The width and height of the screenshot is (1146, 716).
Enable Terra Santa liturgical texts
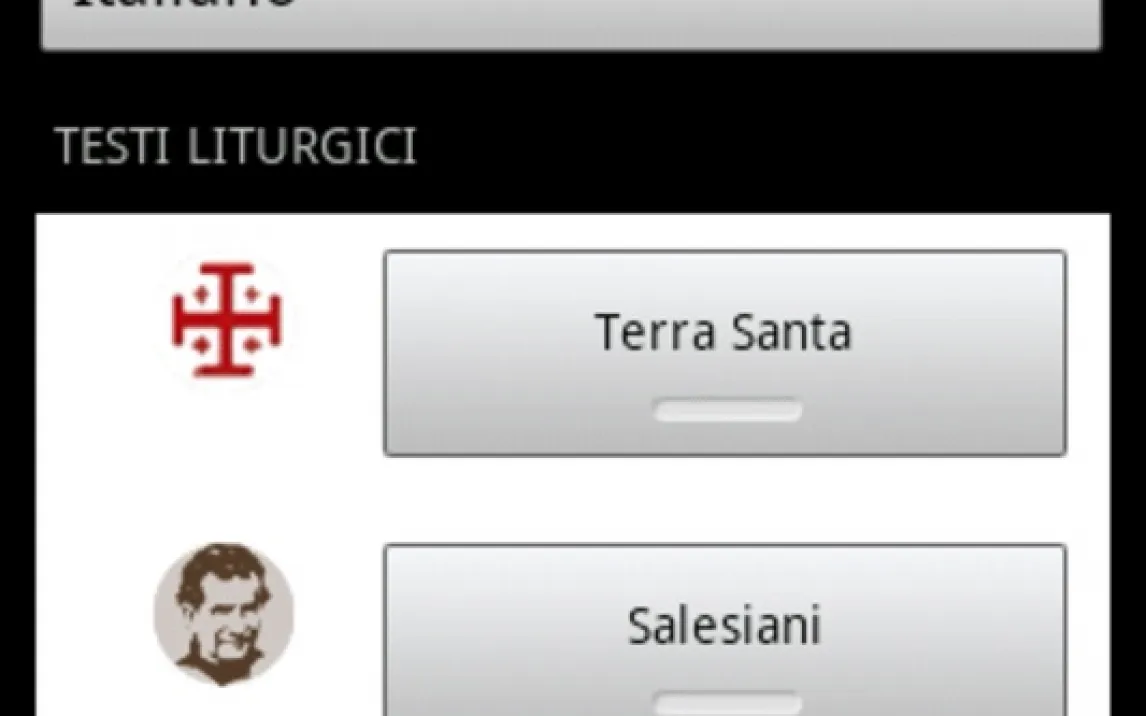[724, 354]
